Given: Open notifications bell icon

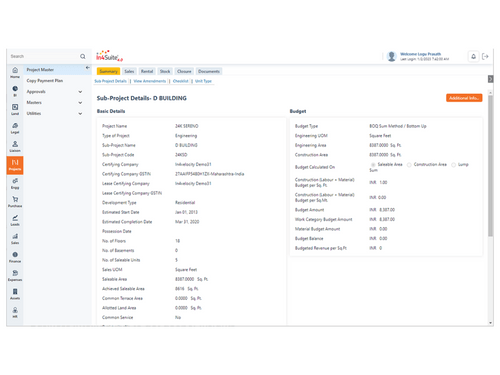Looking at the screenshot, I should 473,56.
